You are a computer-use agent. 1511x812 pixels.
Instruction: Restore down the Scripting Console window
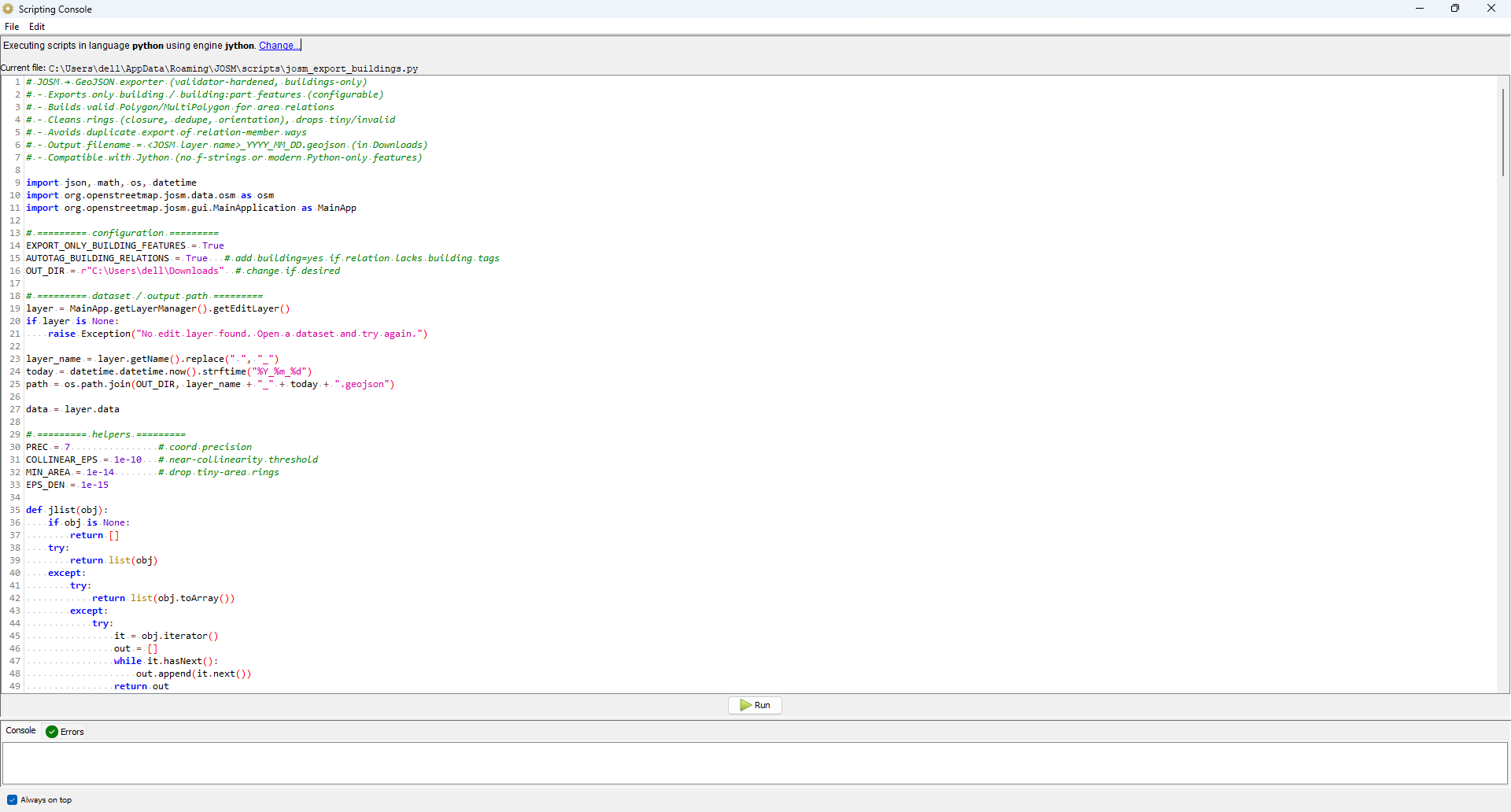1455,9
